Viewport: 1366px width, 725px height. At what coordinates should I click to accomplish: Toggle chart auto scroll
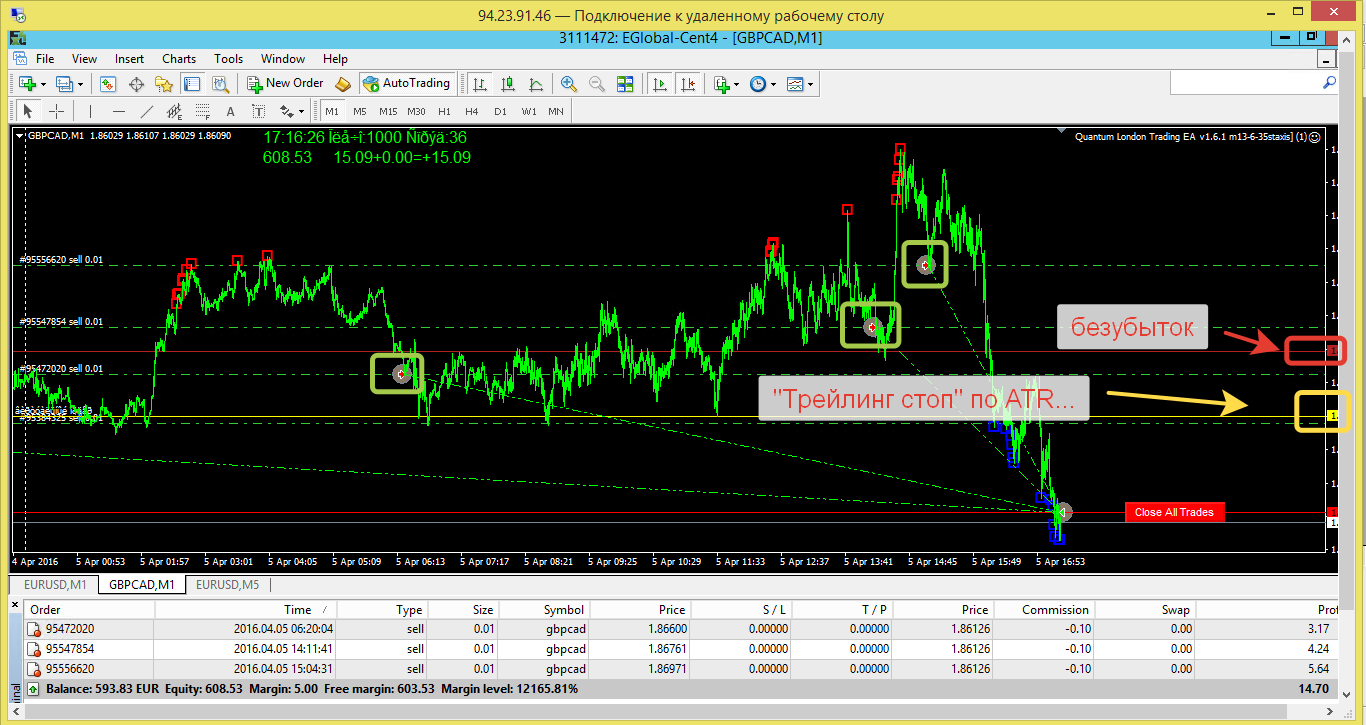coord(660,84)
